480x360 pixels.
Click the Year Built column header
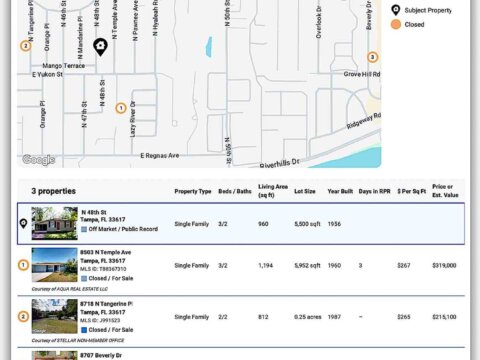[340, 191]
